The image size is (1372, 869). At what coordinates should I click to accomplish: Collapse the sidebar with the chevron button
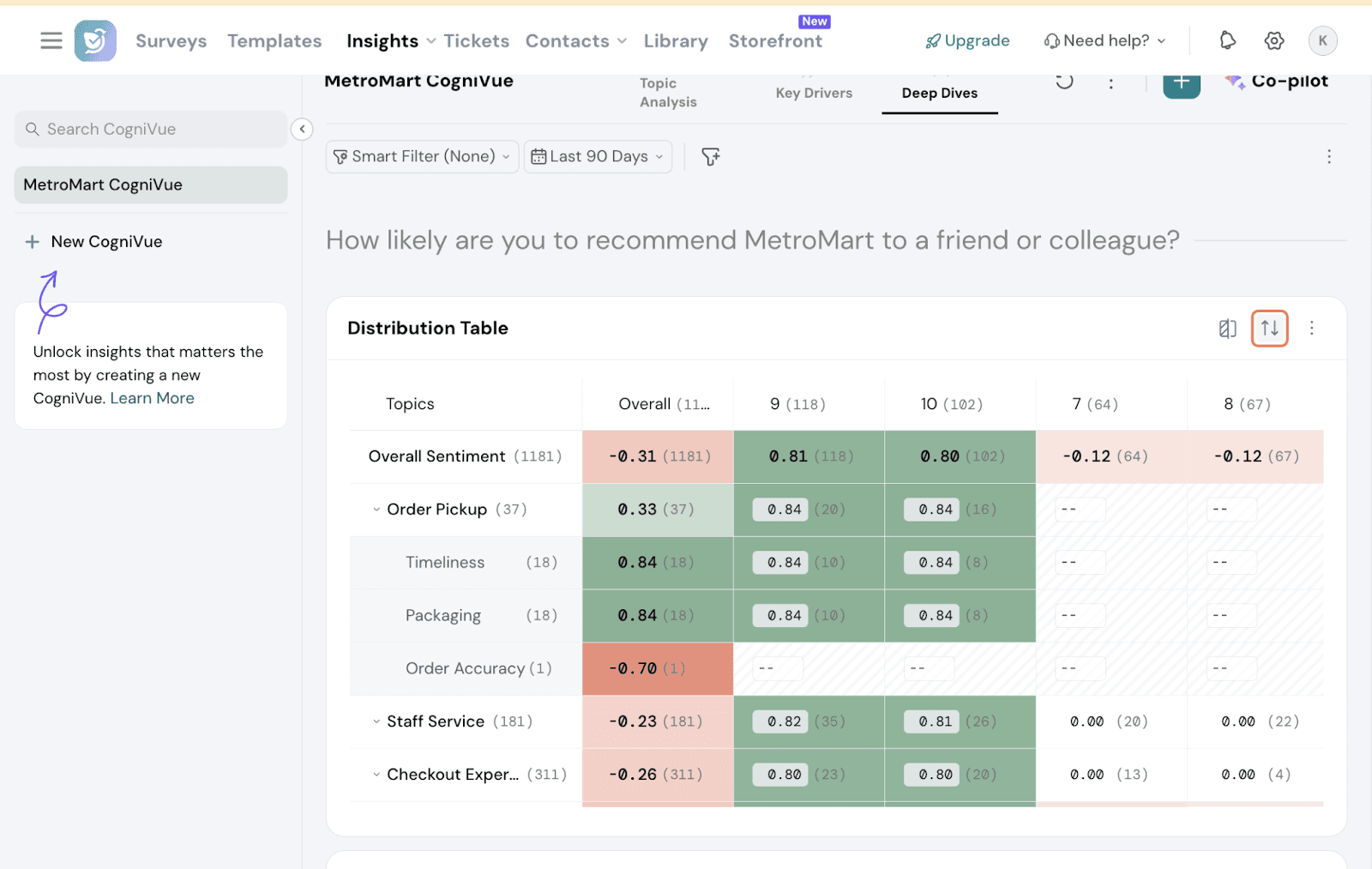pyautogui.click(x=302, y=129)
